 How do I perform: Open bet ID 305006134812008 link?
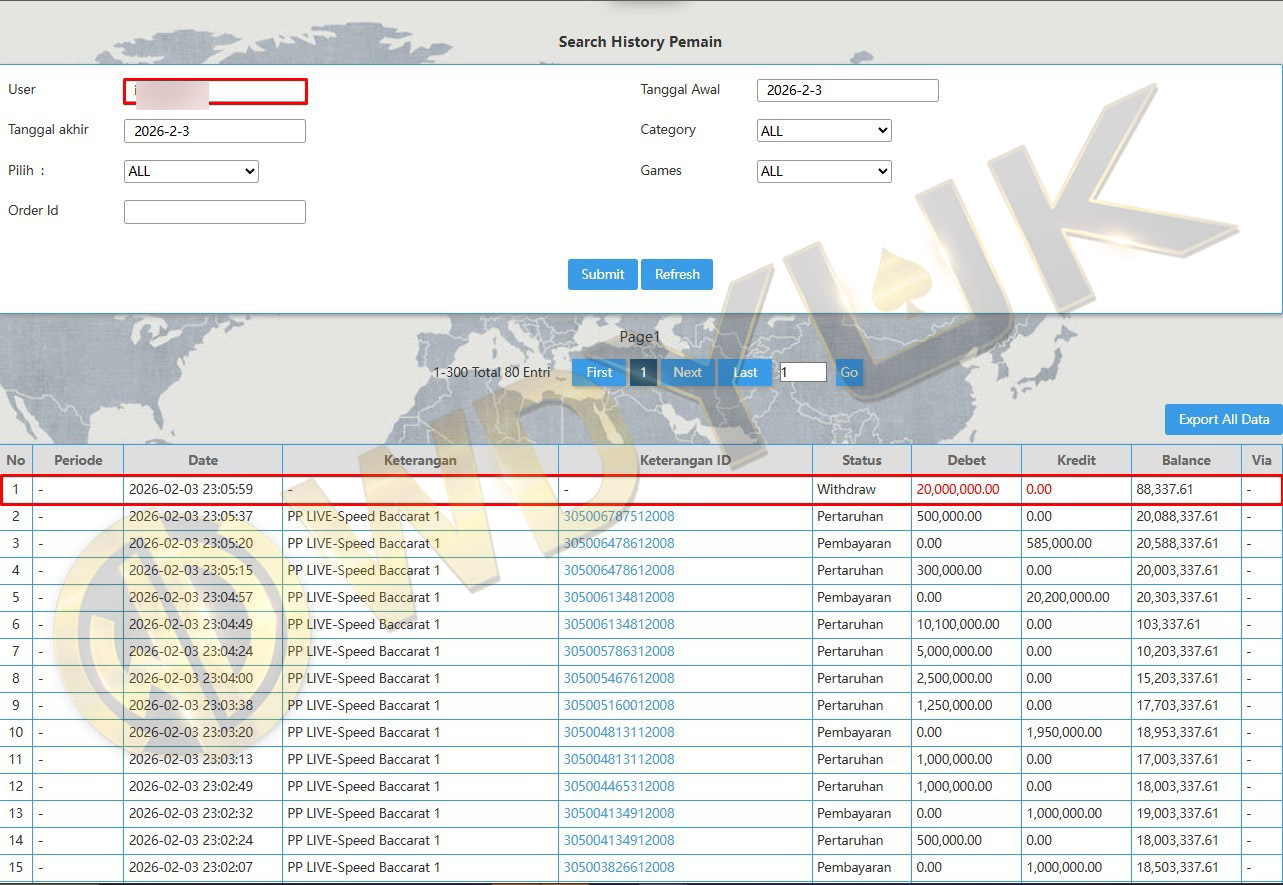tap(619, 597)
